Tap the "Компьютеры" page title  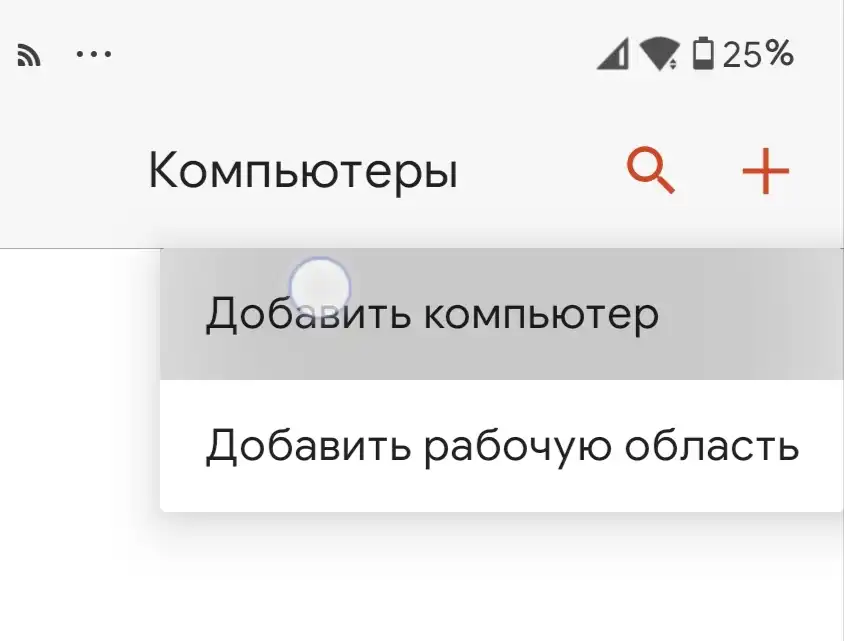tap(302, 172)
